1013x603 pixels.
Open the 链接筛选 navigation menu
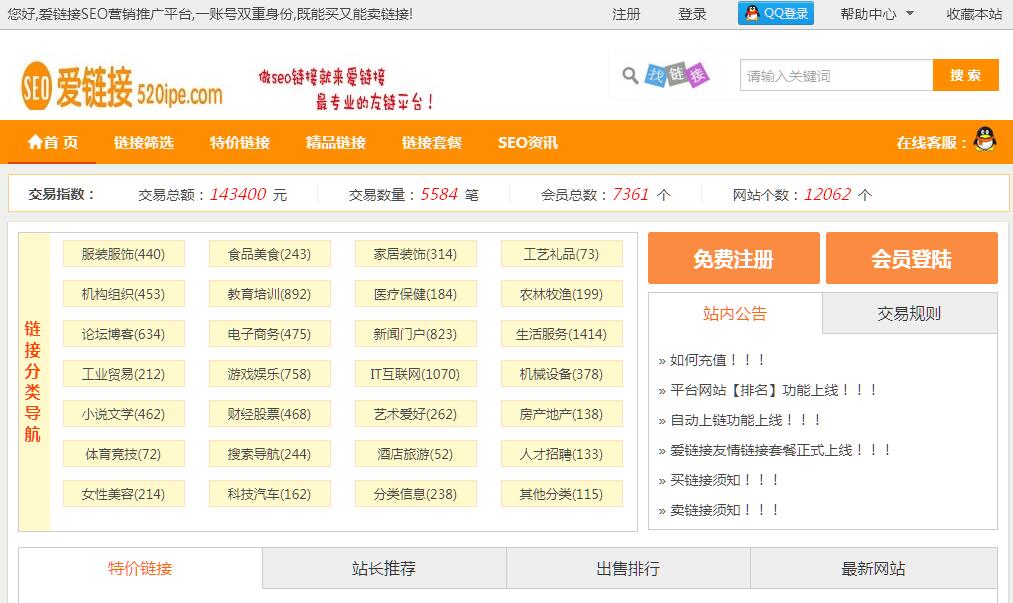pyautogui.click(x=143, y=142)
